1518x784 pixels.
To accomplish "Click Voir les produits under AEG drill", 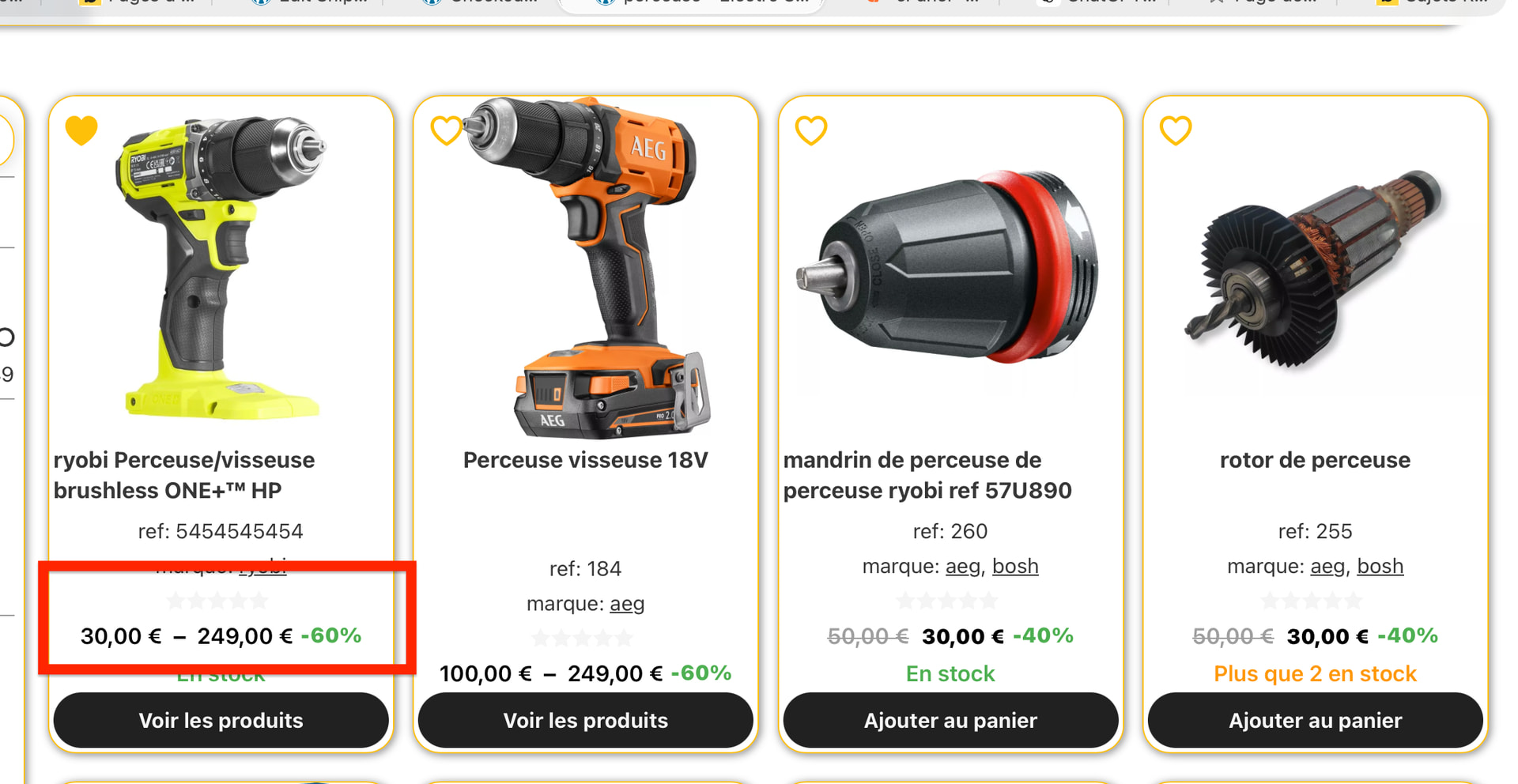I will 586,721.
